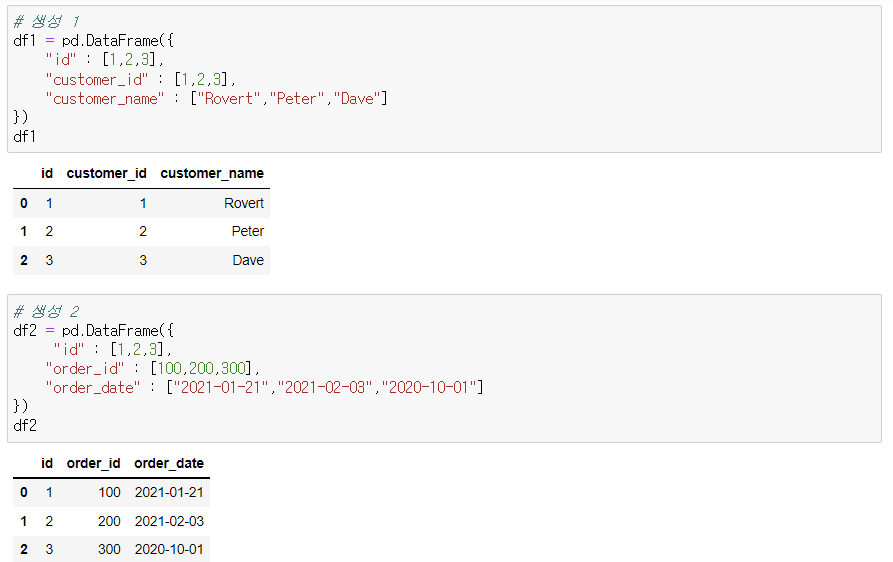
Task: Select the '2021-02-03' date cell
Action: click(x=169, y=521)
